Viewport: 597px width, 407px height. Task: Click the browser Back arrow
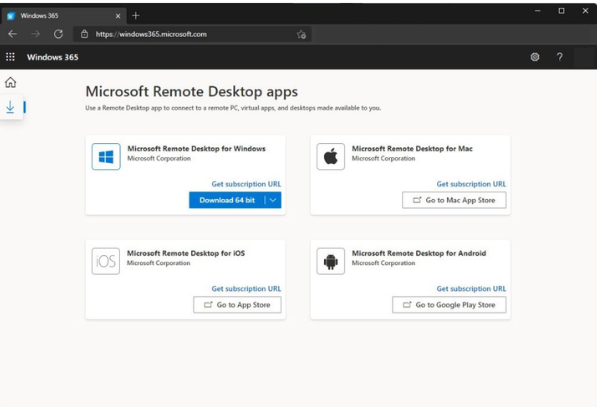pos(13,34)
